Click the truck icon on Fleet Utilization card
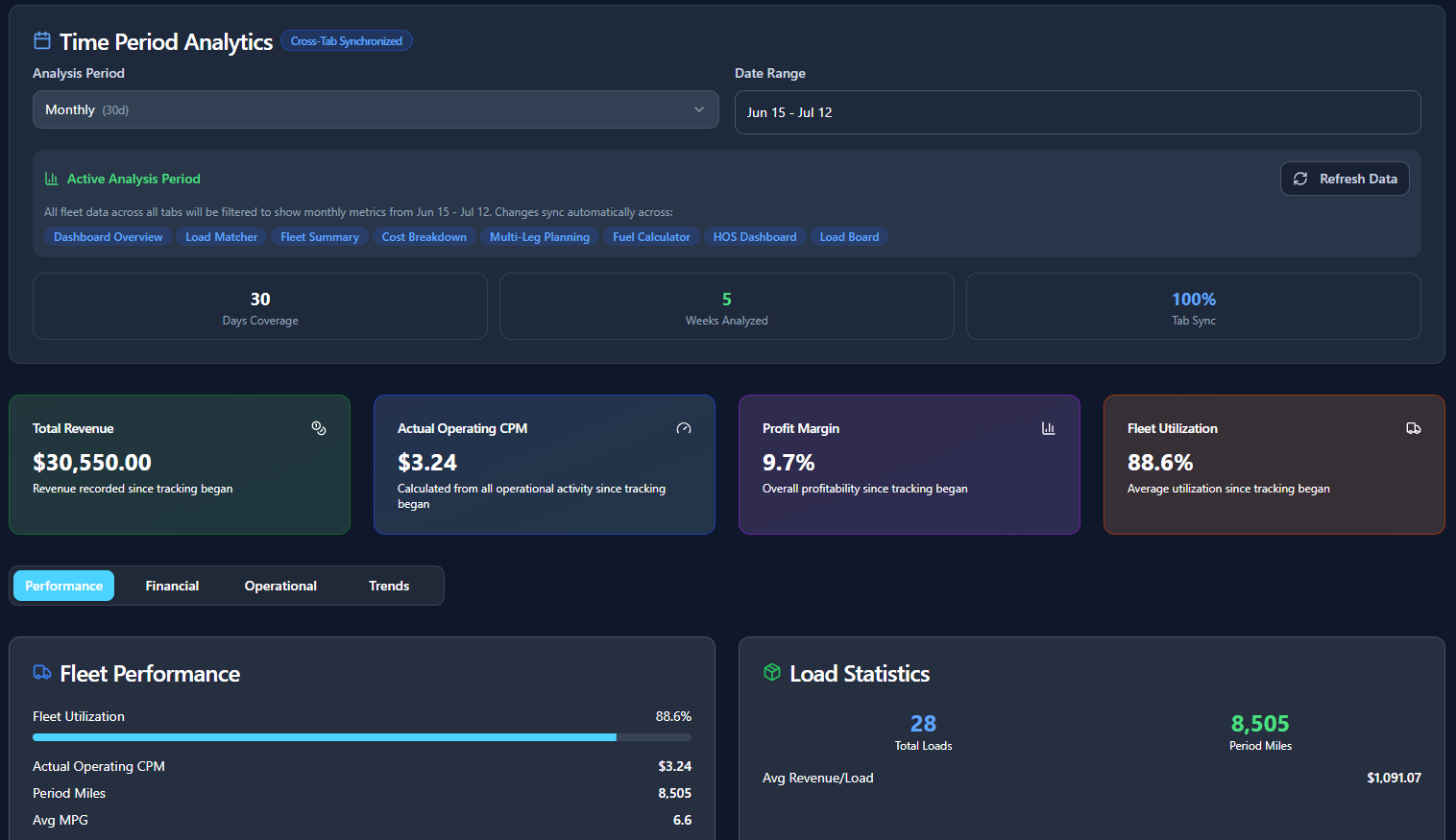 (1414, 428)
